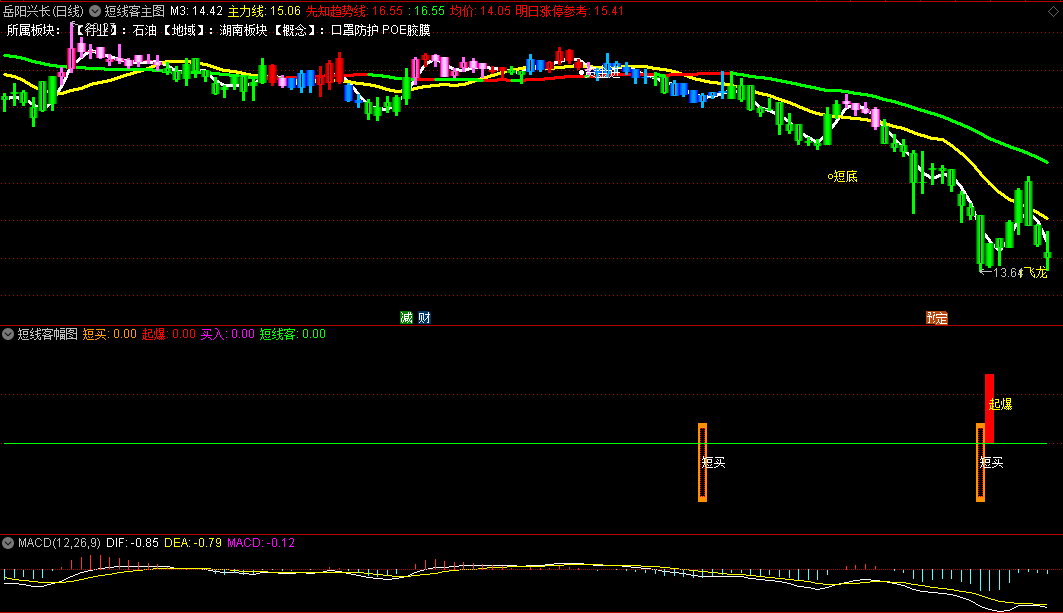The image size is (1063, 613).
Task: Click the MACD: -0.12 value
Action: point(261,542)
